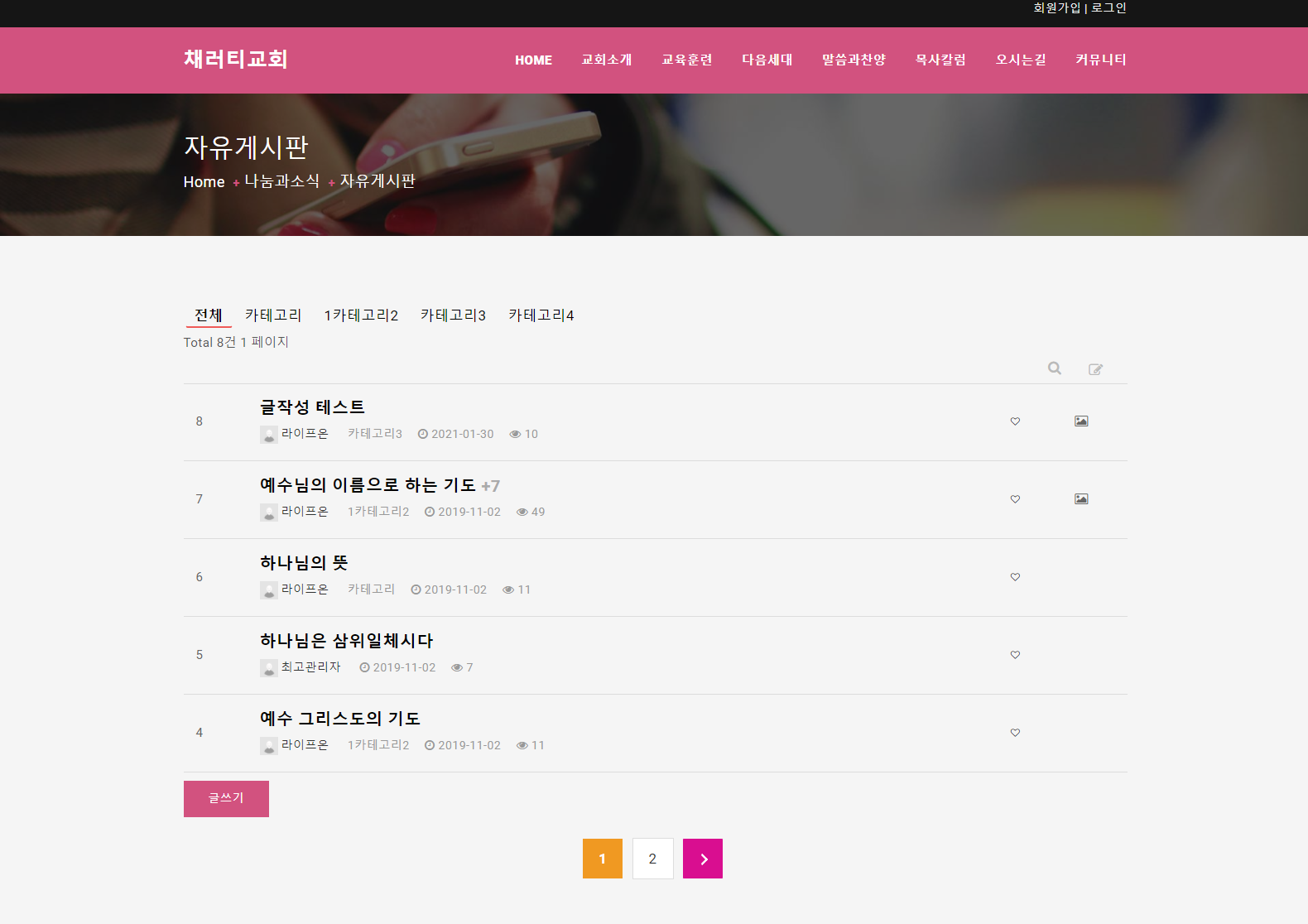
Task: Click 자유게시판 in the breadcrumb
Action: click(377, 181)
